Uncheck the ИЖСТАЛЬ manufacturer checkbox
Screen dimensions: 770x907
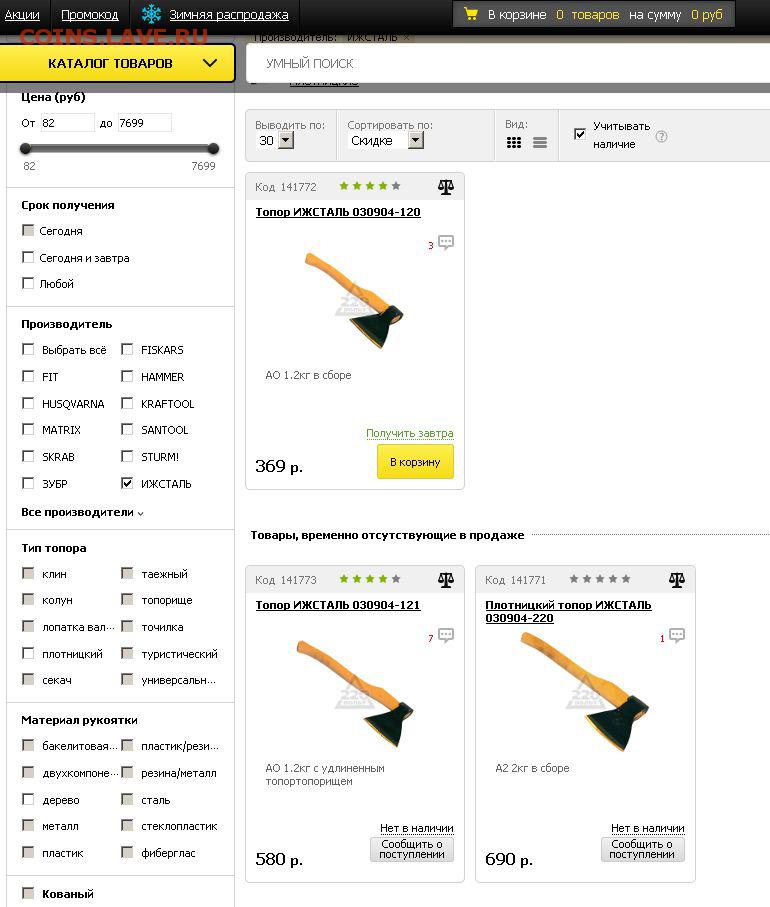coord(127,483)
